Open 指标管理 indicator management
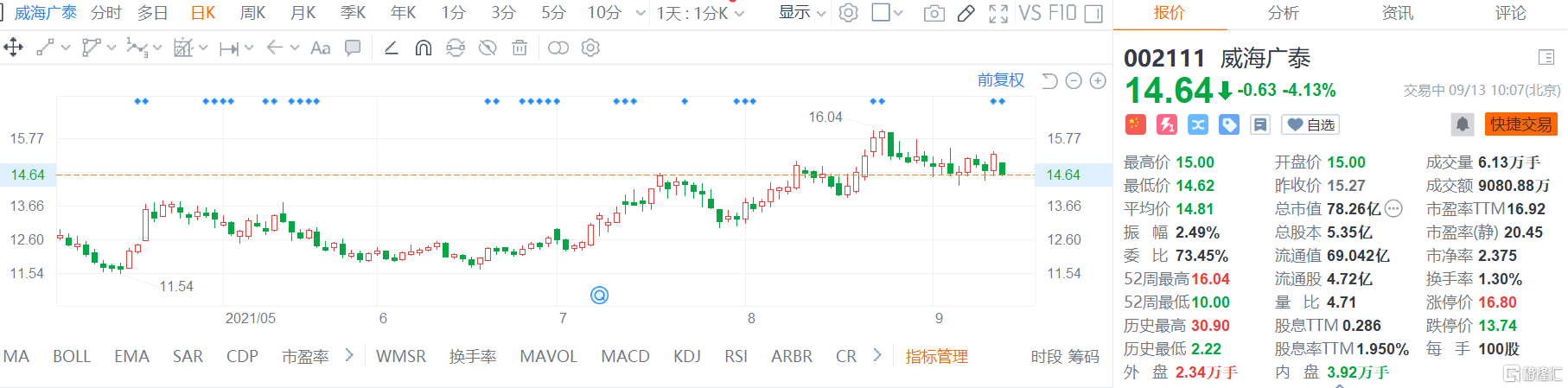 point(936,356)
